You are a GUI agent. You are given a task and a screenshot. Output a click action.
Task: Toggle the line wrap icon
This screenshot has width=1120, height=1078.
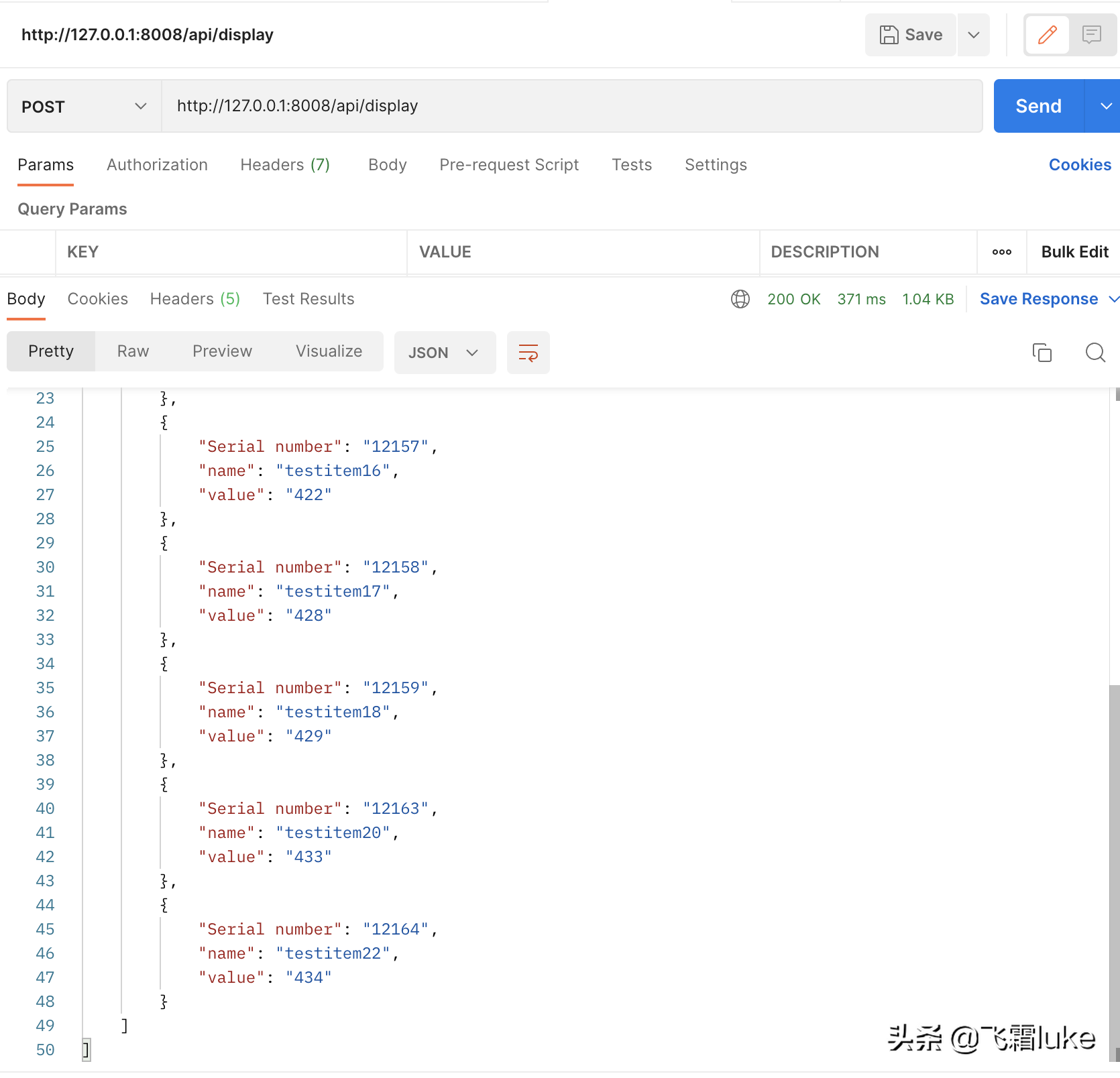[528, 353]
